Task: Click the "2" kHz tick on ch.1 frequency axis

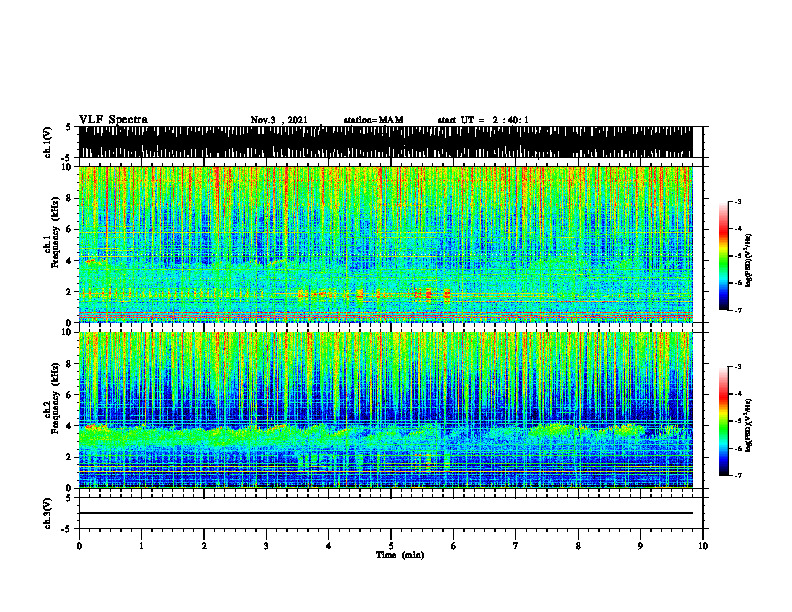Action: point(69,292)
